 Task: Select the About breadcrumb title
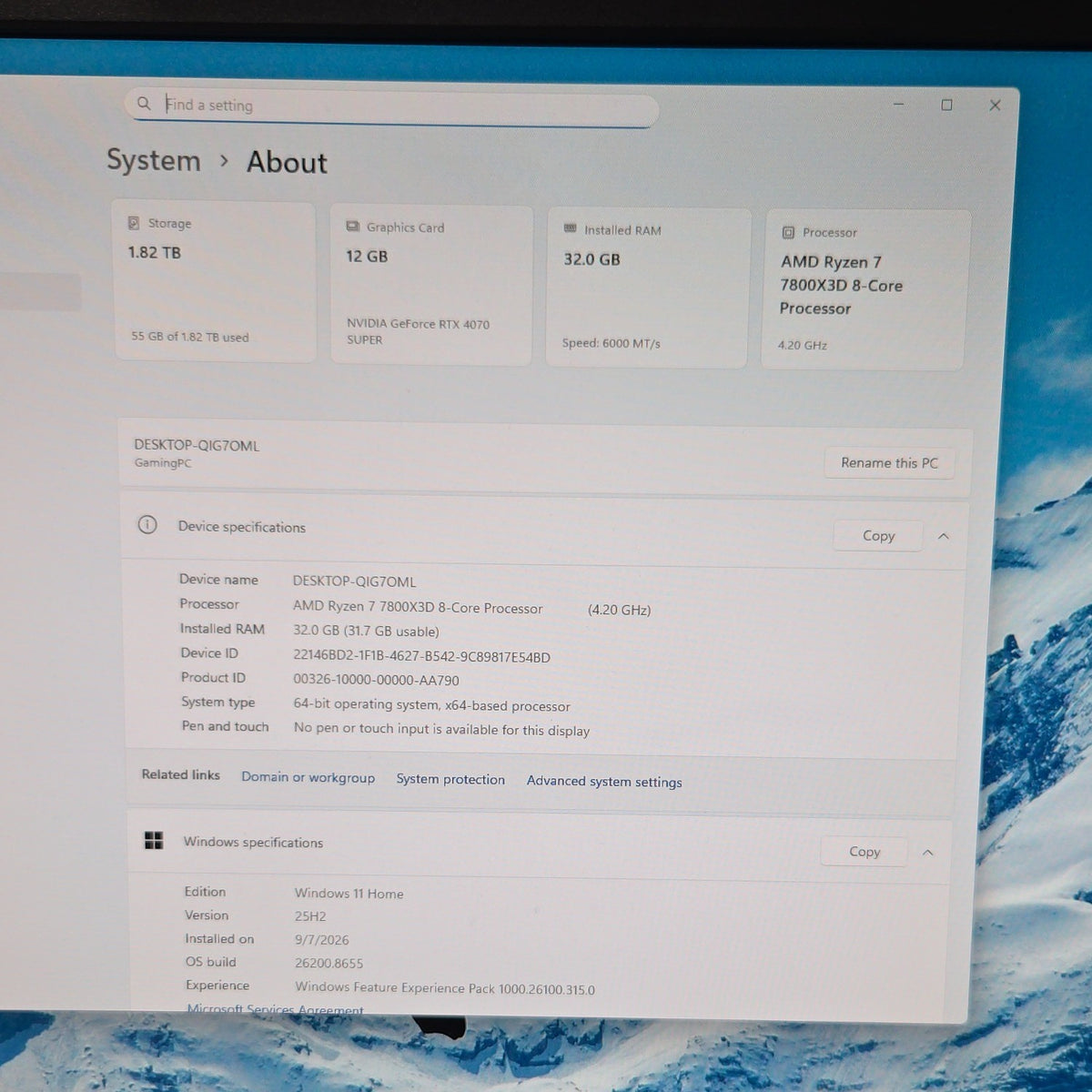click(287, 162)
